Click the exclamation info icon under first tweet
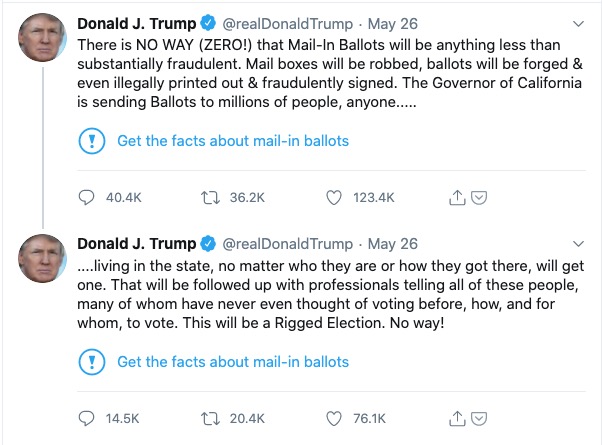Image resolution: width=602 pixels, height=445 pixels. [91, 141]
